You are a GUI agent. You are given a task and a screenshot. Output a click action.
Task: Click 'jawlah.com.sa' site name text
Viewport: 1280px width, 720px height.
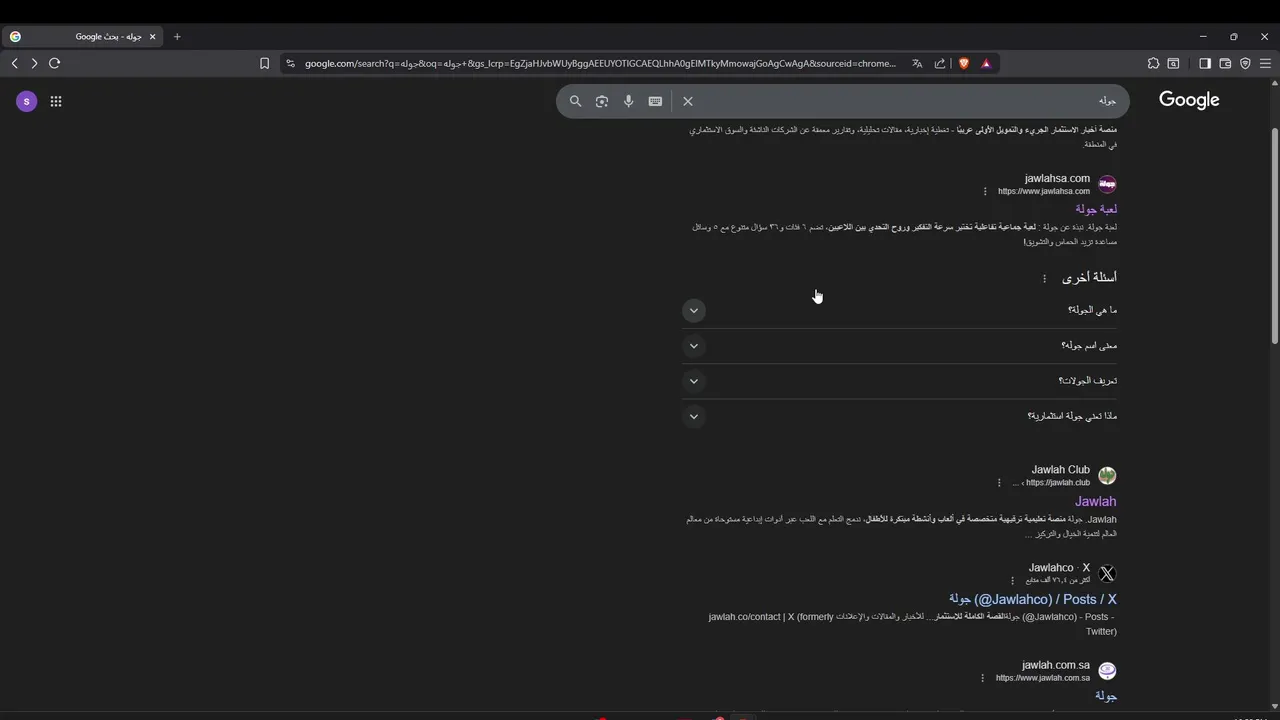(x=1056, y=665)
